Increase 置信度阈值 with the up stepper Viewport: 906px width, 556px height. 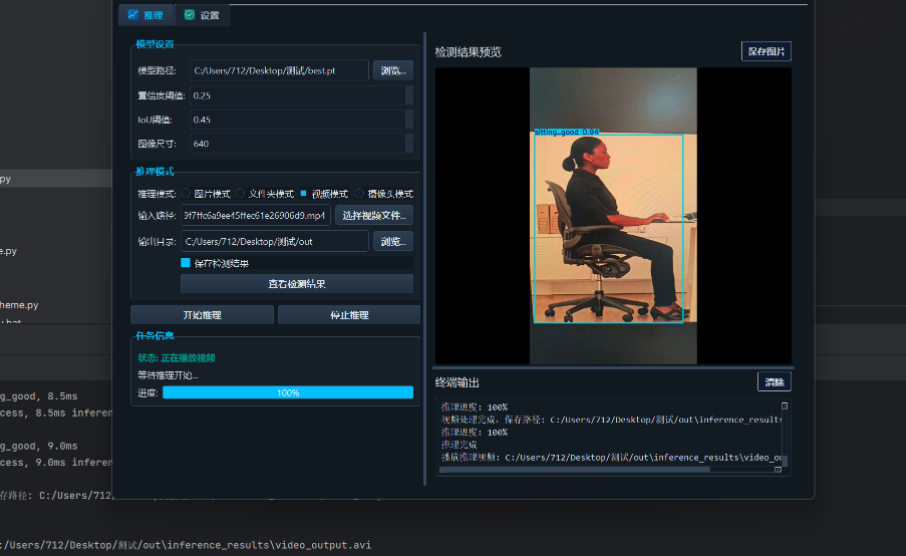tap(409, 91)
